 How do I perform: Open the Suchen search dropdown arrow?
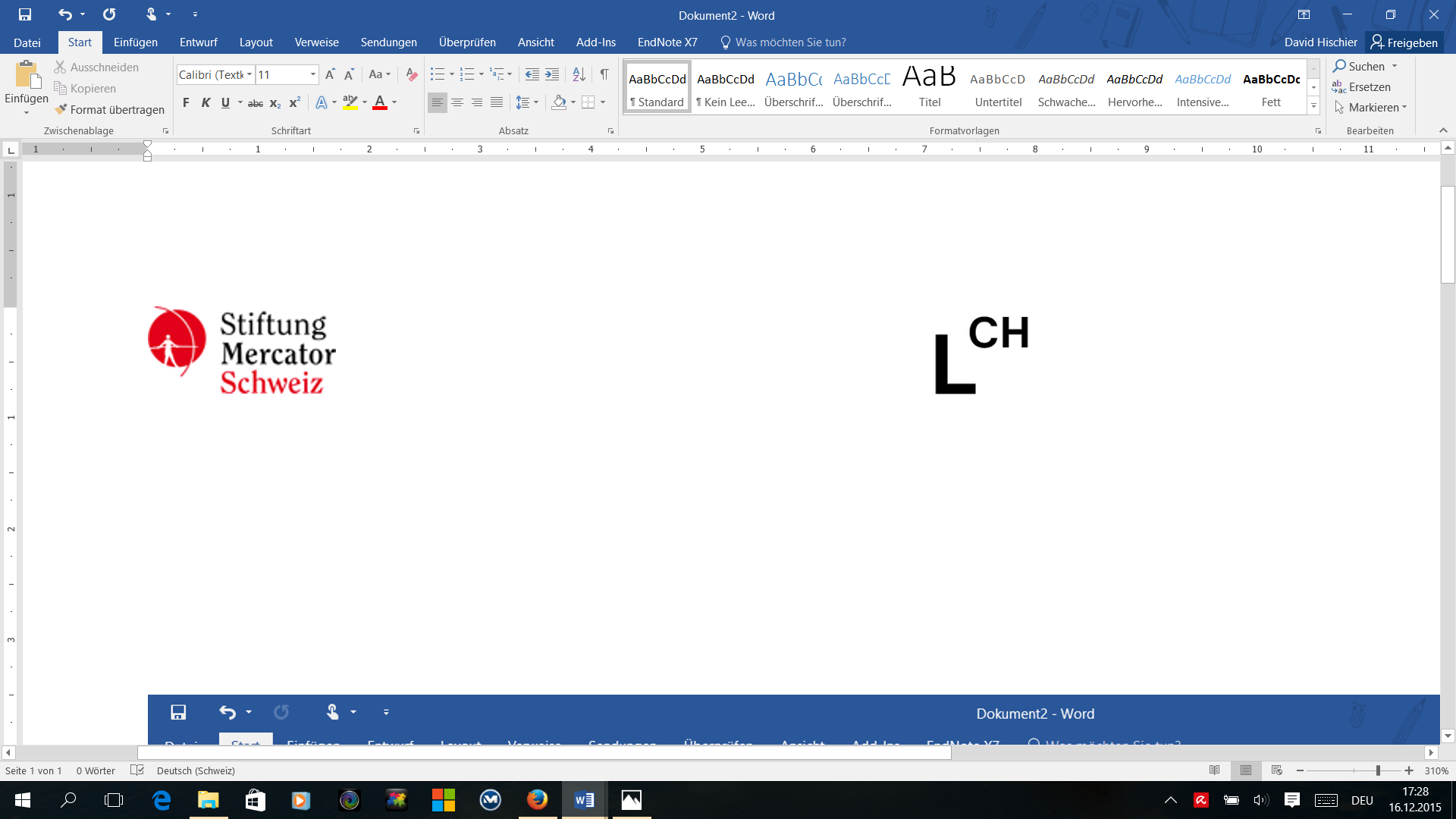click(x=1395, y=67)
